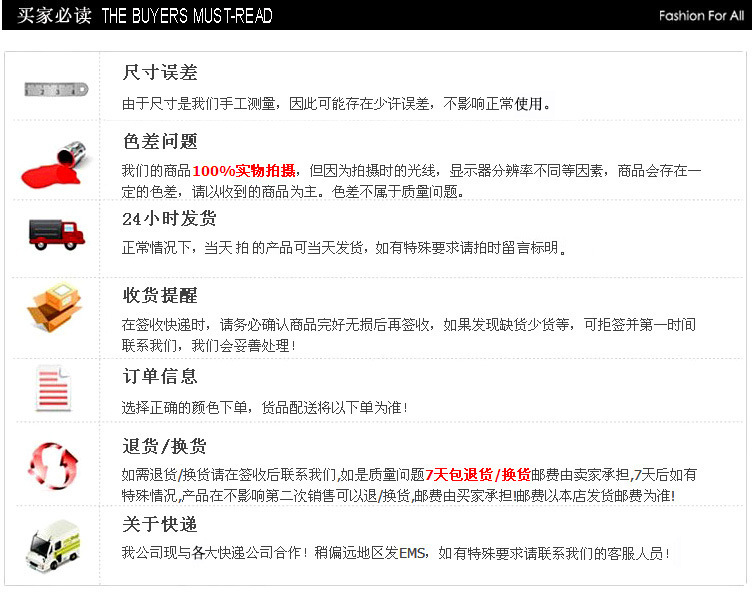Select the 色差问题 heading
This screenshot has width=752, height=594.
(x=160, y=141)
